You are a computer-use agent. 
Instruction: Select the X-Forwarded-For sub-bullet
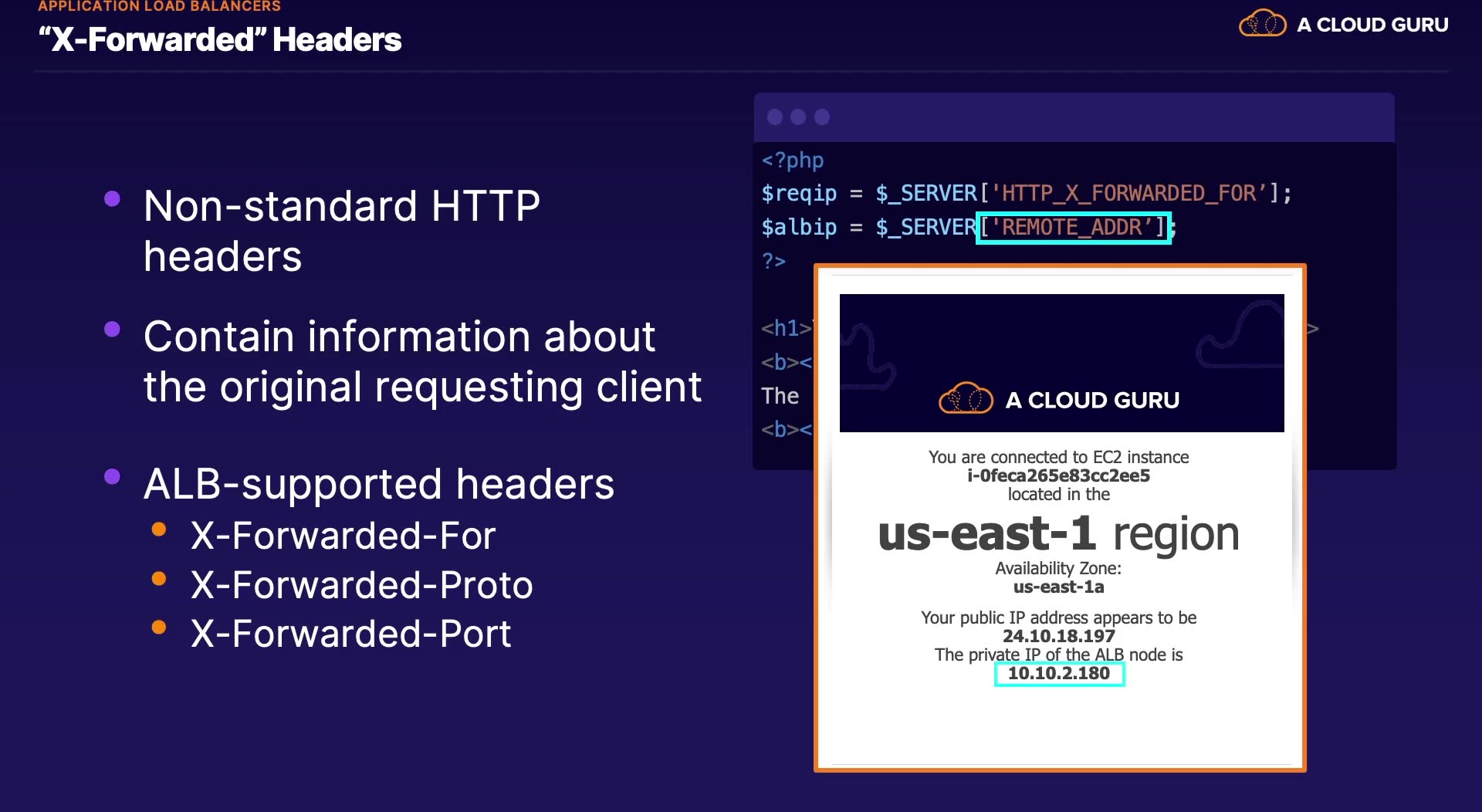[x=343, y=535]
